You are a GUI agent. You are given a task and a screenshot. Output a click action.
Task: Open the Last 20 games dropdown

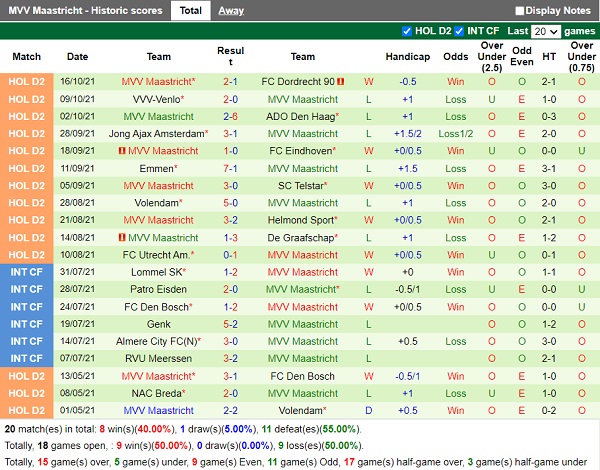pos(546,31)
